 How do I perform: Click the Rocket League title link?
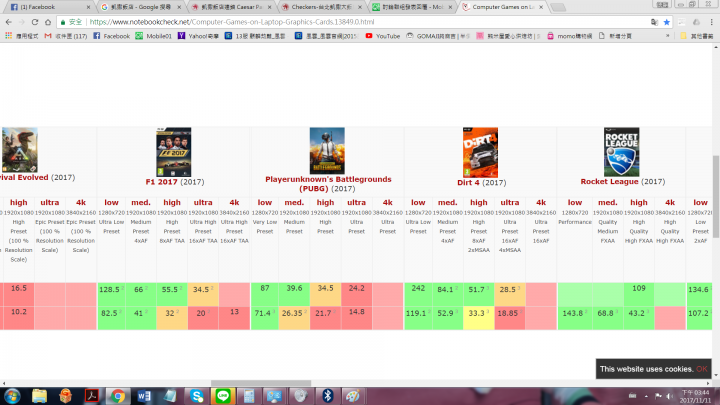click(x=609, y=181)
